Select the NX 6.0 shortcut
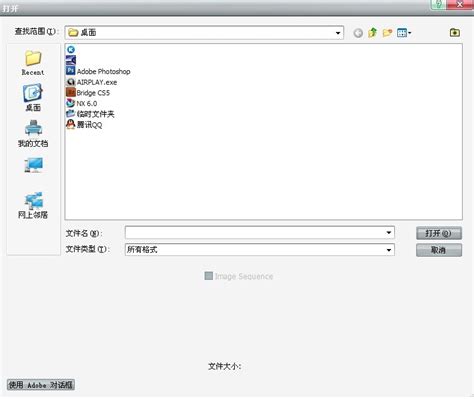This screenshot has width=474, height=399. pyautogui.click(x=82, y=103)
